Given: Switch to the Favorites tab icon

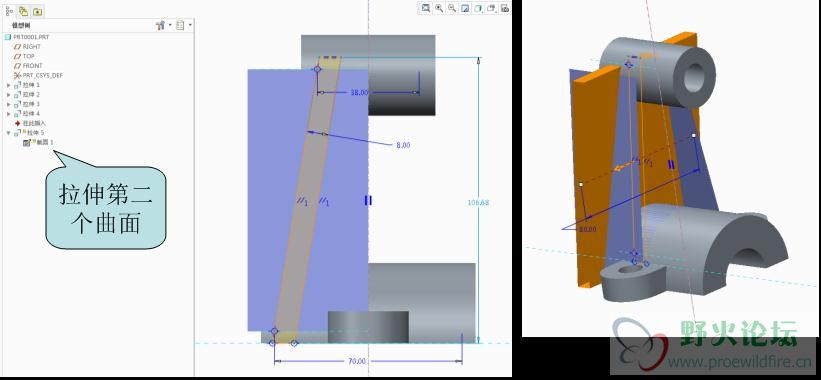Looking at the screenshot, I should point(37,11).
